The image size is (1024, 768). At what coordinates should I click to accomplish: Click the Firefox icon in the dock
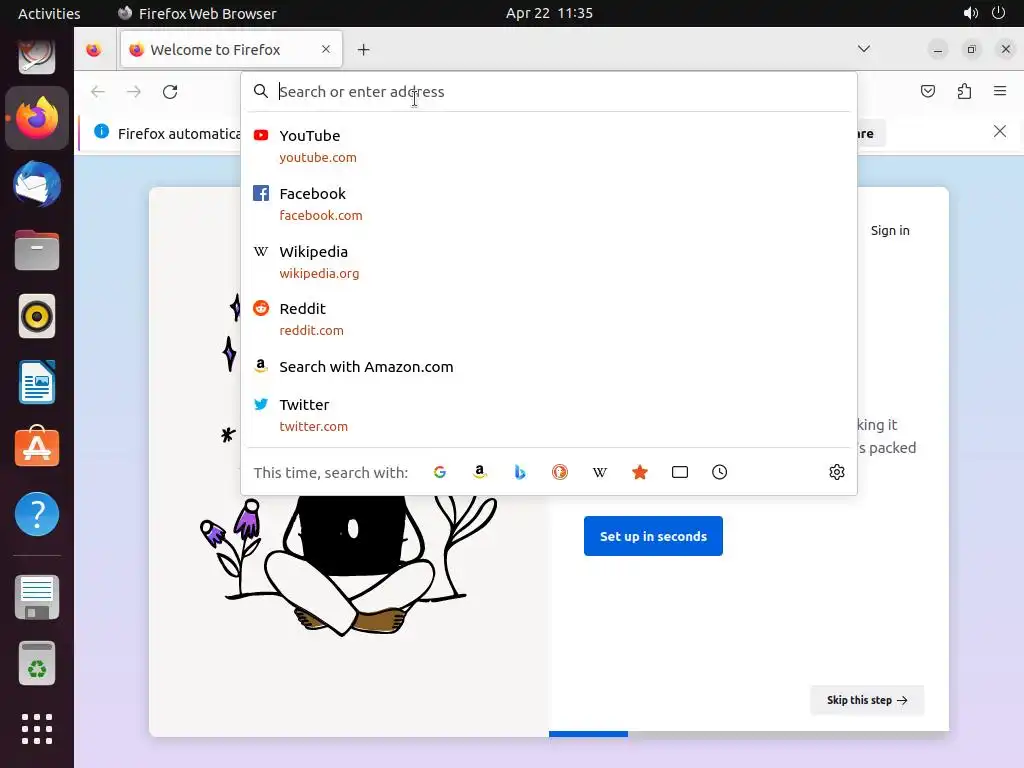(37, 118)
